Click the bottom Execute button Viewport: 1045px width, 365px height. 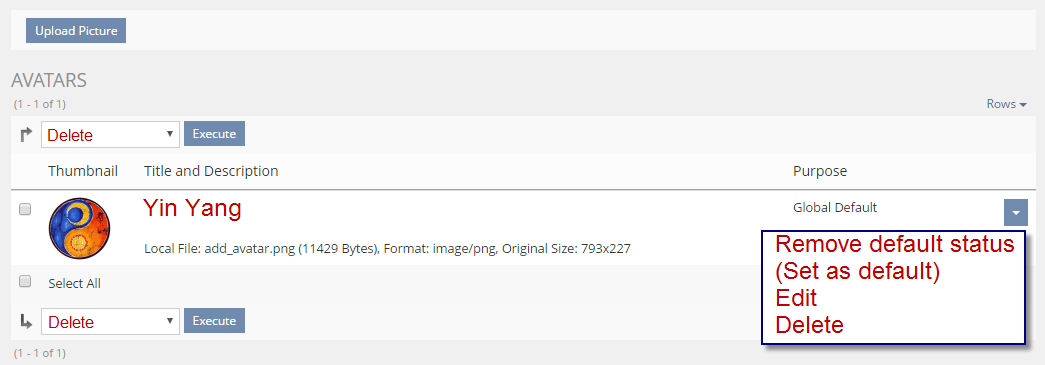pos(214,321)
